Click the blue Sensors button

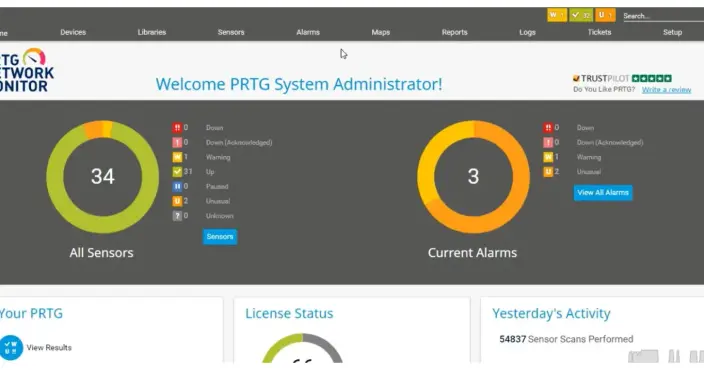(x=220, y=237)
